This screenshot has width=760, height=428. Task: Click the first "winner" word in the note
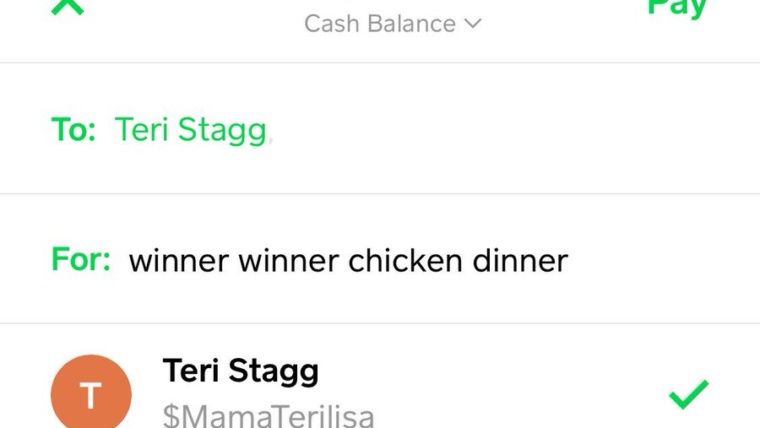coord(179,261)
